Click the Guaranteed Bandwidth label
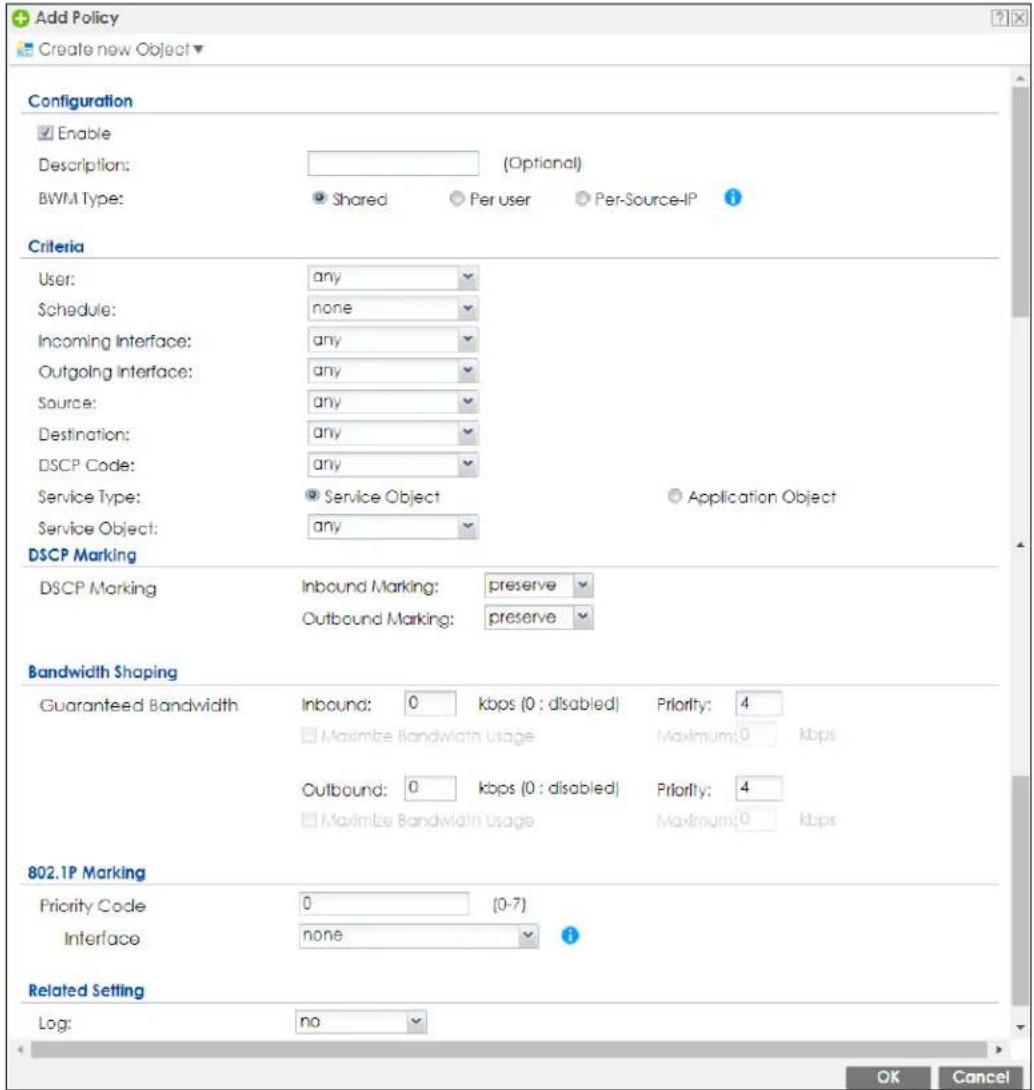Image resolution: width=1034 pixels, height=1090 pixels. point(139,705)
